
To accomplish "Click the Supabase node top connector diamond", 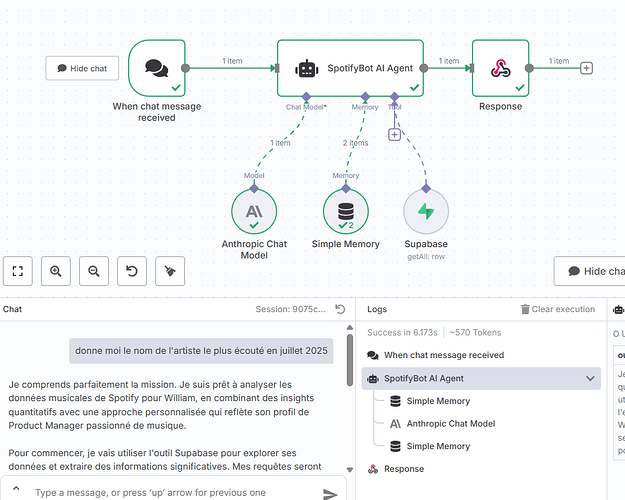I will tap(426, 189).
